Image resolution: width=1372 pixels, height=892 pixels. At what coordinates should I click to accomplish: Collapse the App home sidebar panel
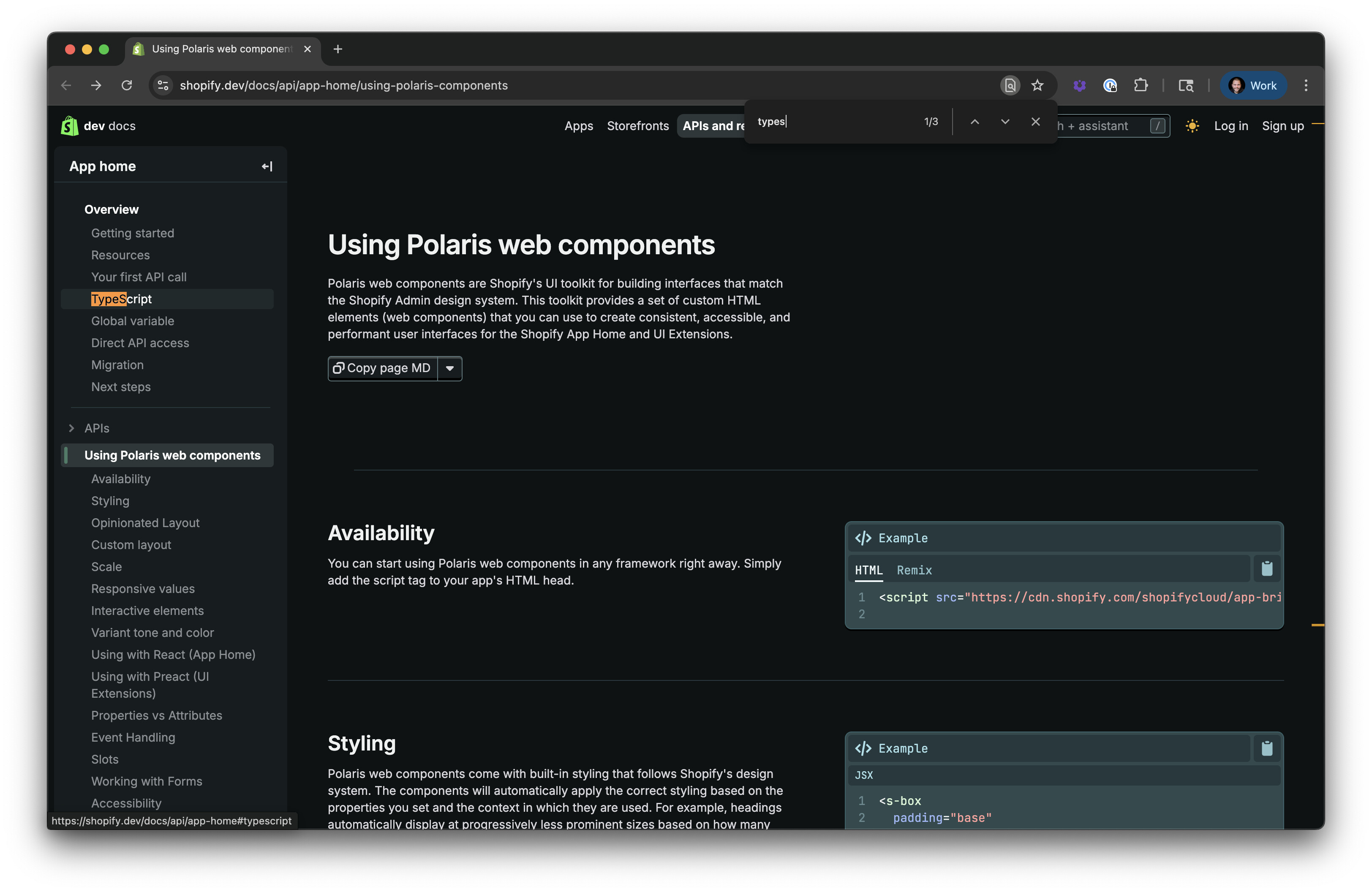tap(267, 166)
